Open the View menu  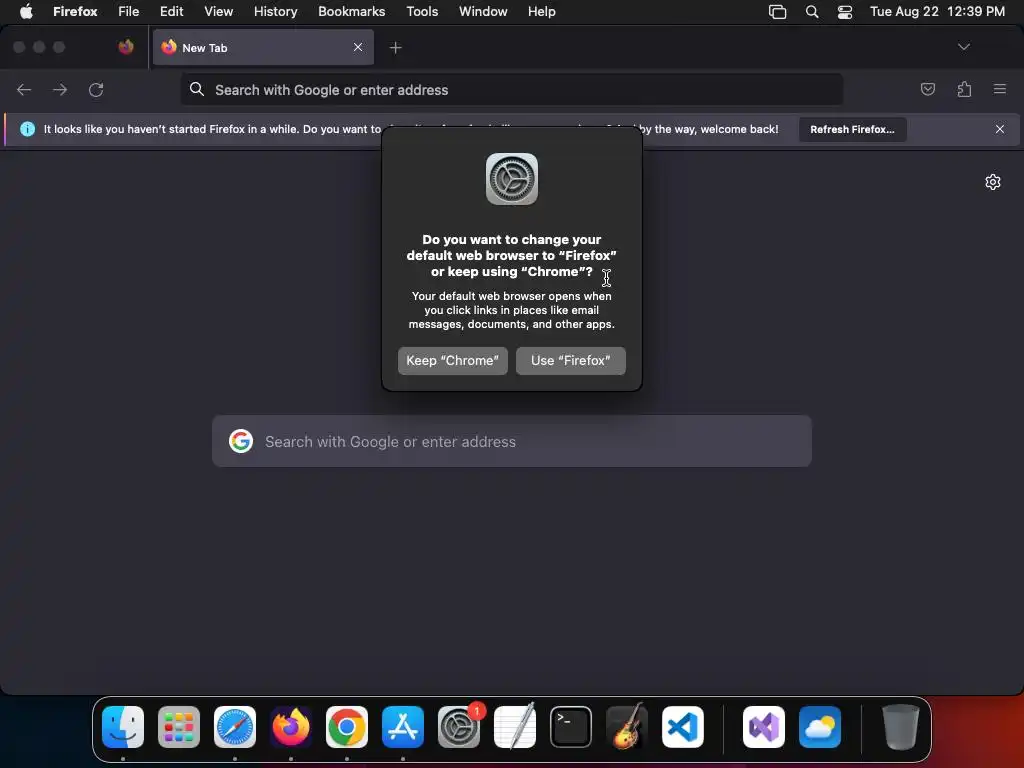pyautogui.click(x=219, y=11)
